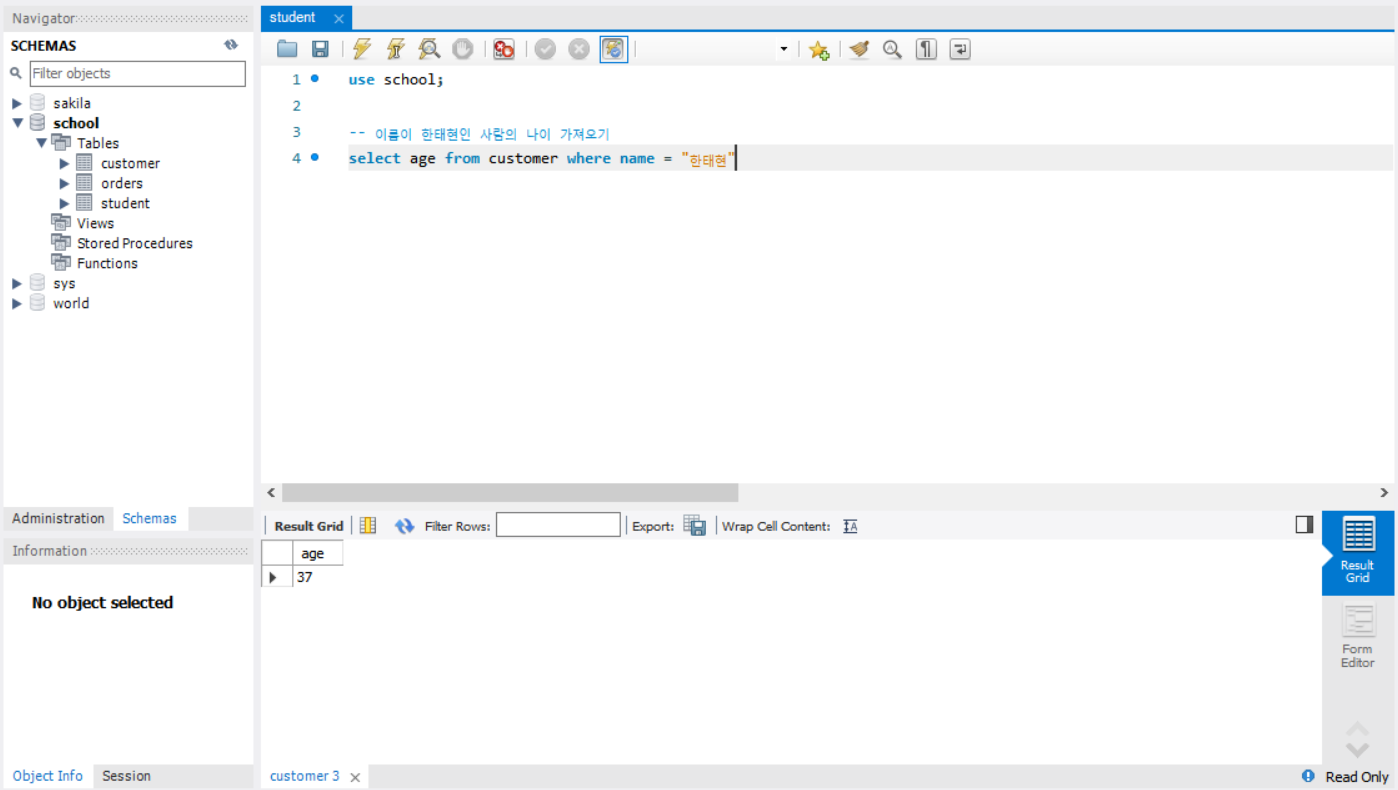
Task: Click the school database icon
Action: 38,123
